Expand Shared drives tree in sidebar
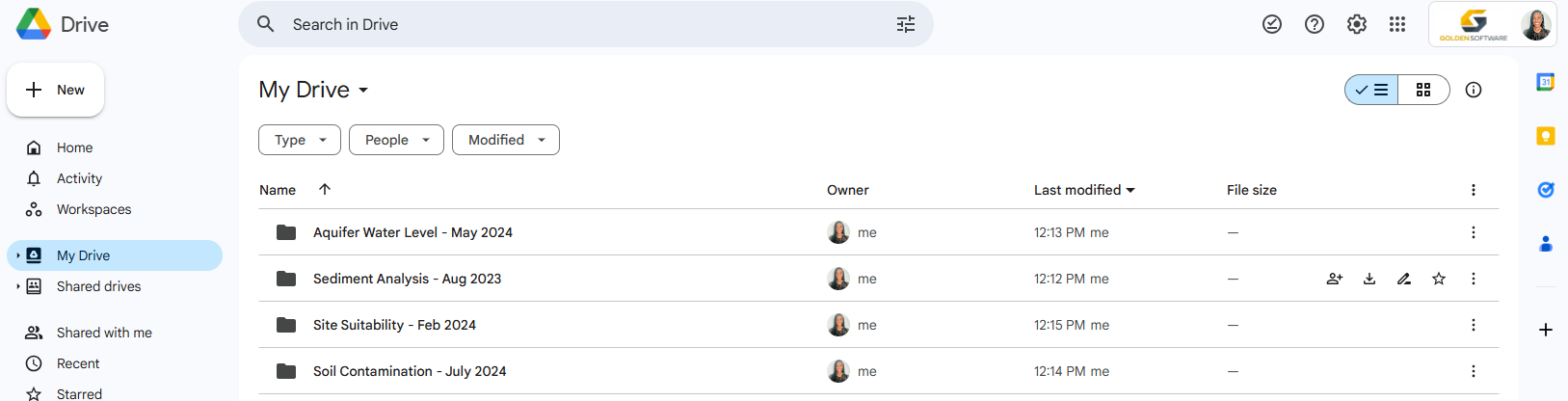1568x401 pixels. tap(18, 286)
